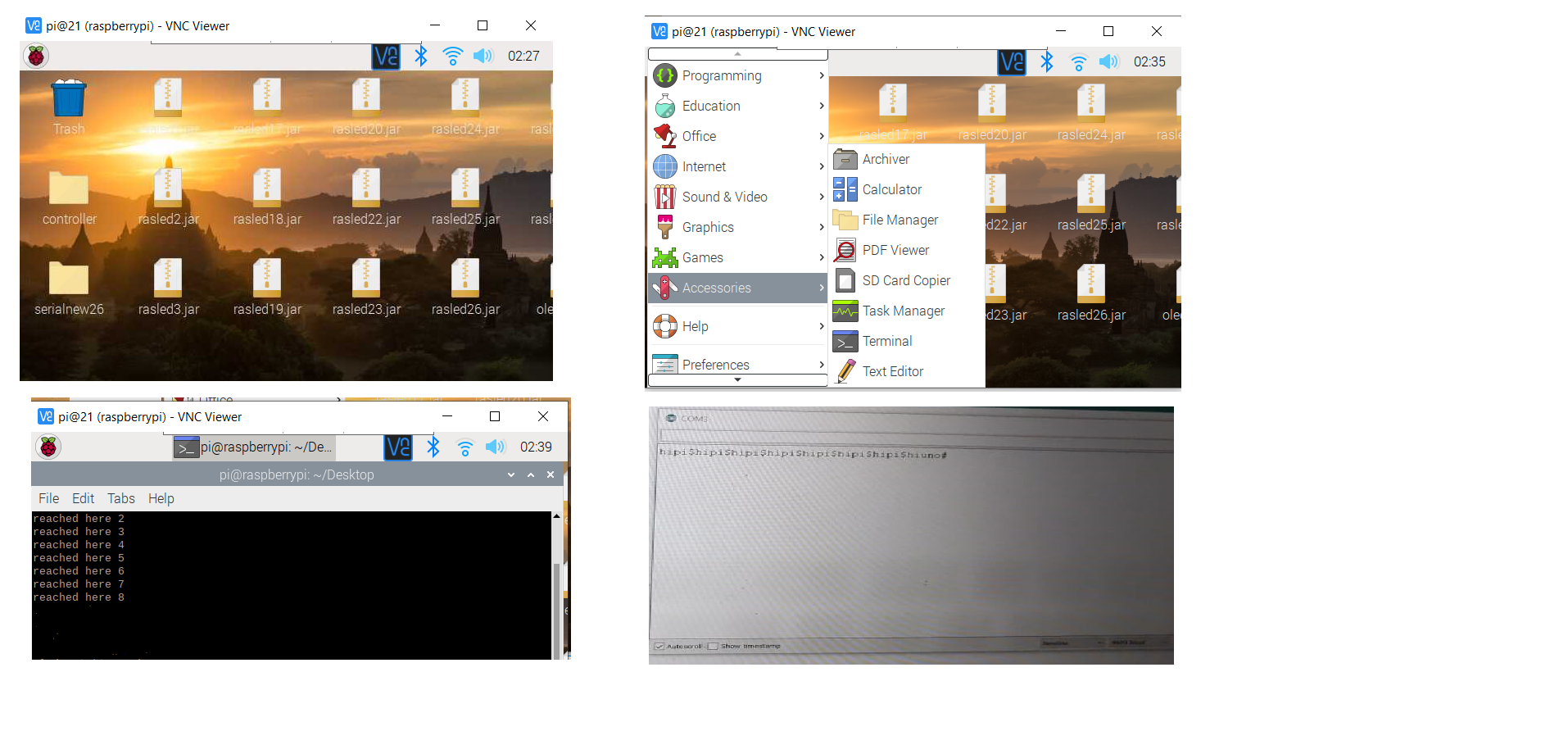
Task: Click the pi@raspberrypi terminal taskbar button
Action: [x=254, y=447]
